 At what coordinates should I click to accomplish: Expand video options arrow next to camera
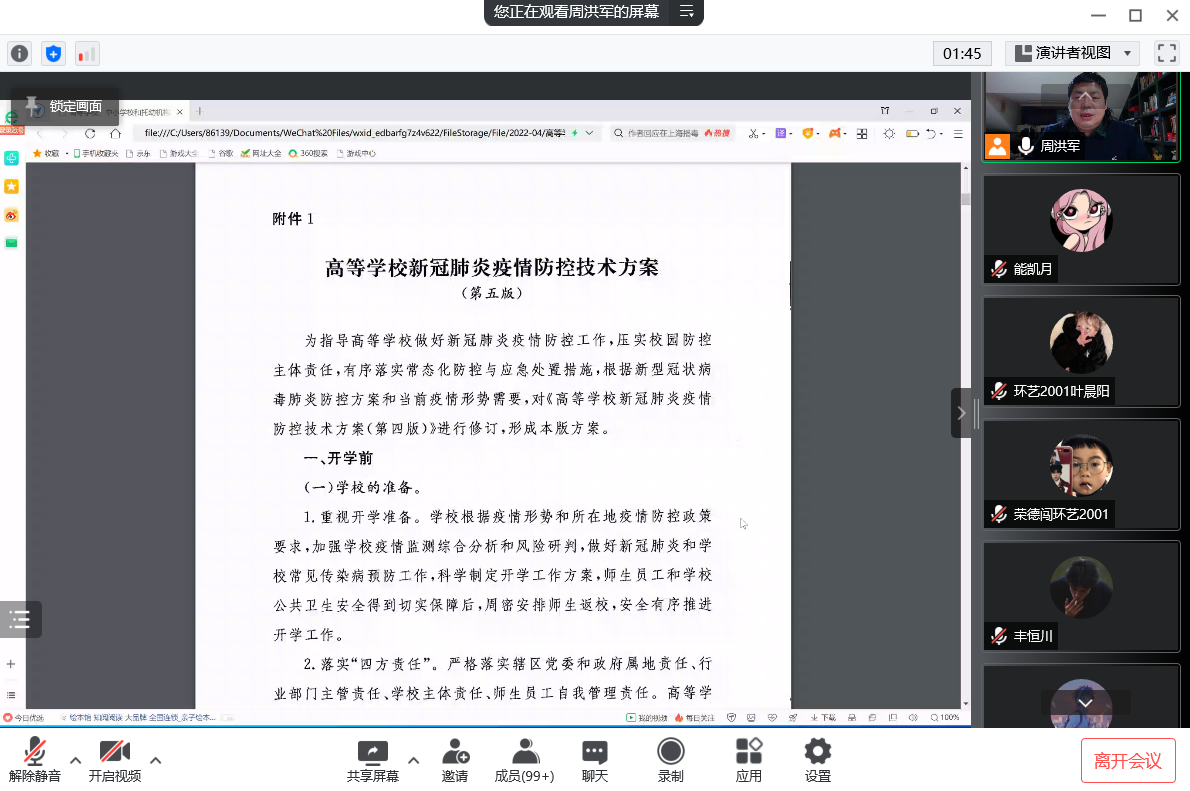tap(155, 760)
